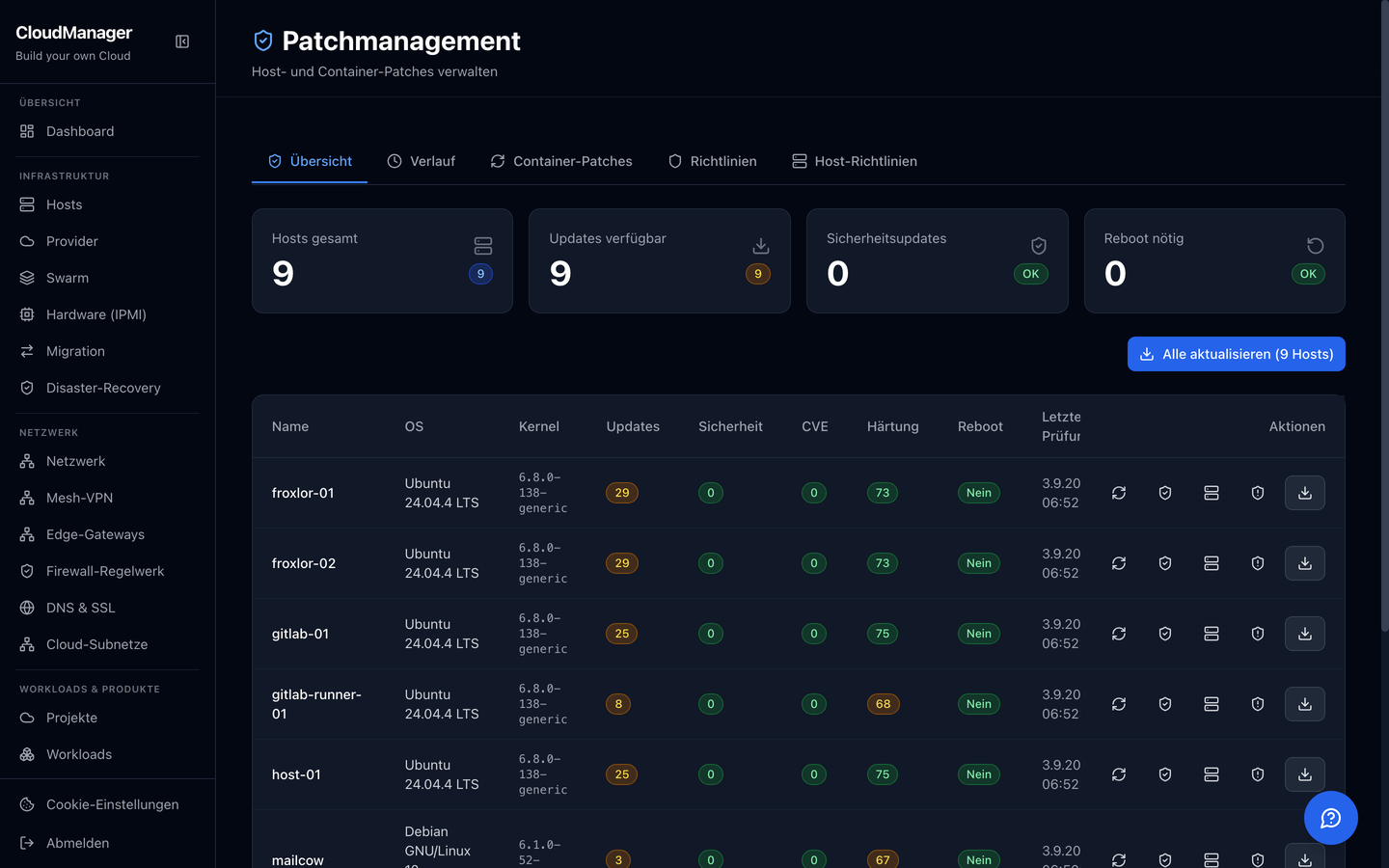1389x868 pixels.
Task: Click the CloudManager logo title
Action: click(74, 33)
